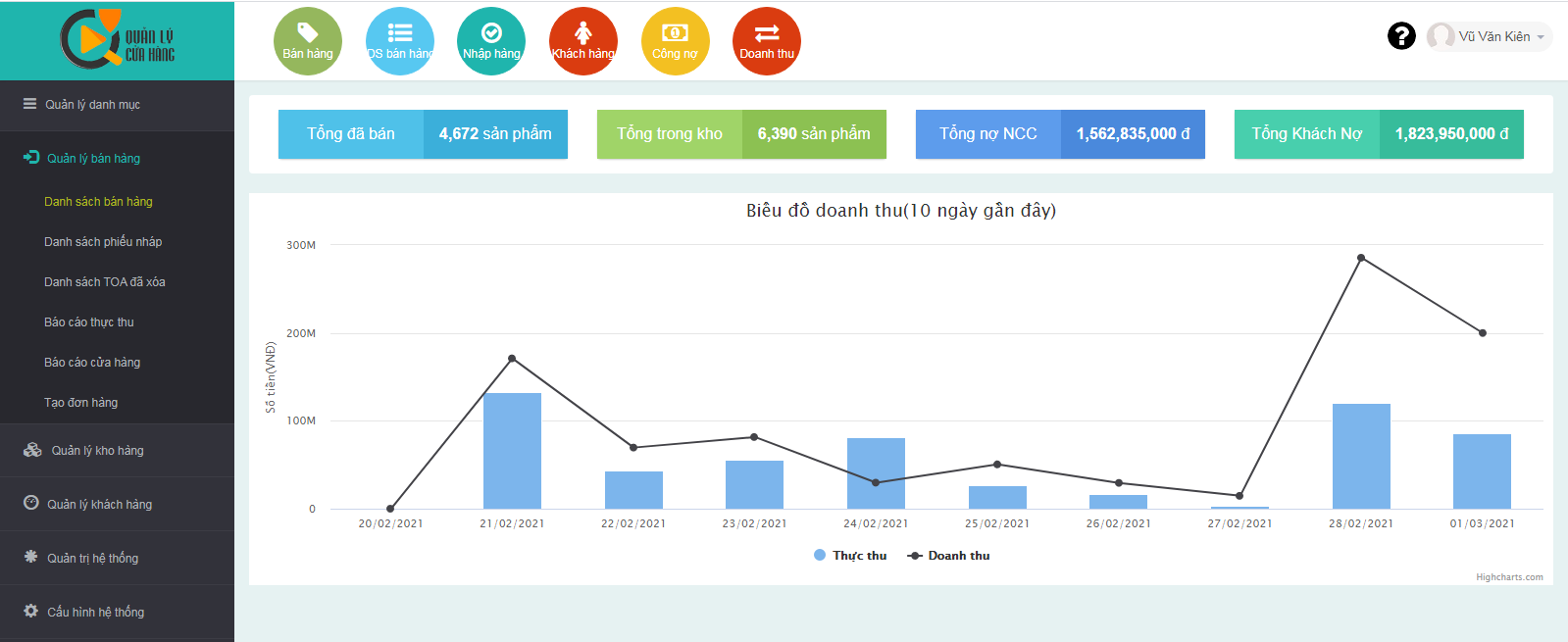Go to Tạo đơn hàng
This screenshot has height=642, width=1568.
[80, 403]
